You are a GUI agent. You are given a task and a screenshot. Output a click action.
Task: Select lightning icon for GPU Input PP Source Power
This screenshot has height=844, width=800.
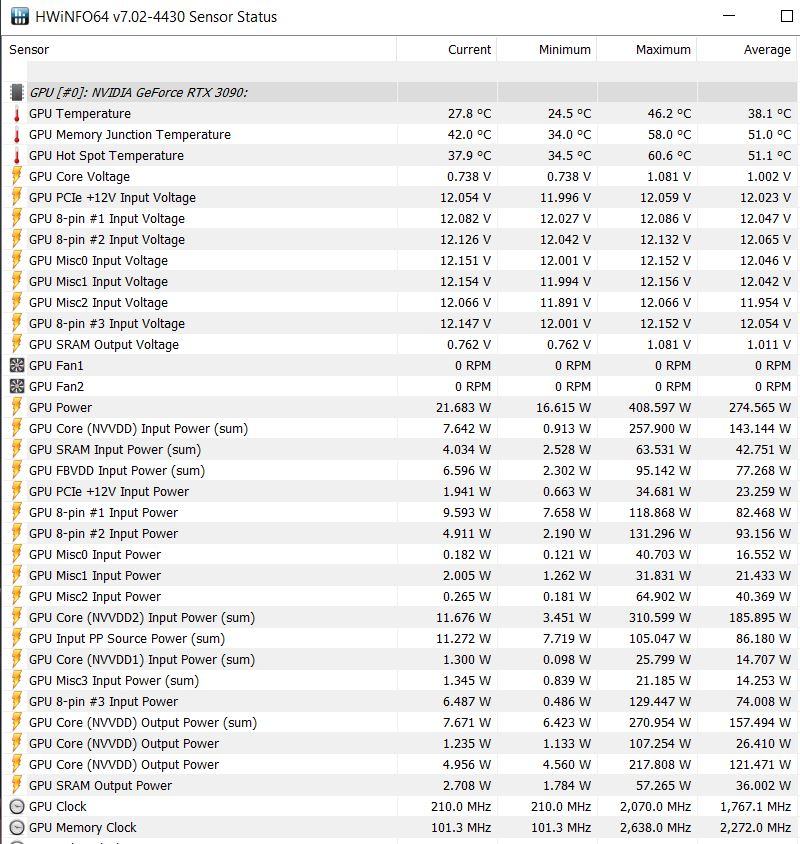17,638
